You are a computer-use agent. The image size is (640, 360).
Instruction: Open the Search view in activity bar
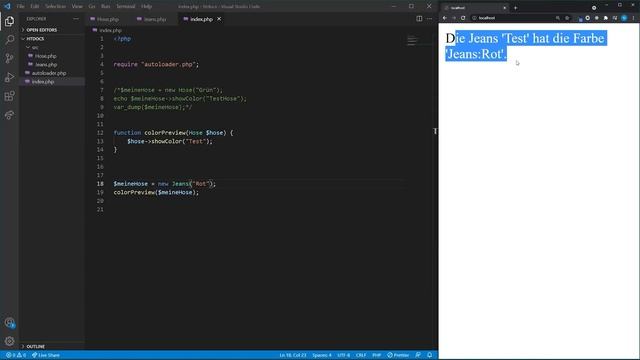[9, 40]
